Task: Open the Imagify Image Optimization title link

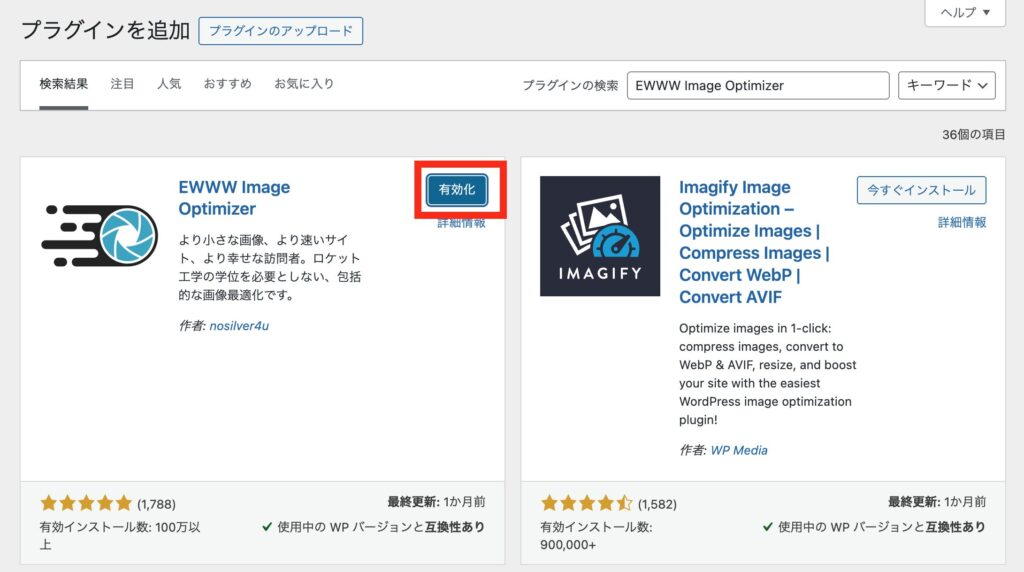Action: coord(754,242)
